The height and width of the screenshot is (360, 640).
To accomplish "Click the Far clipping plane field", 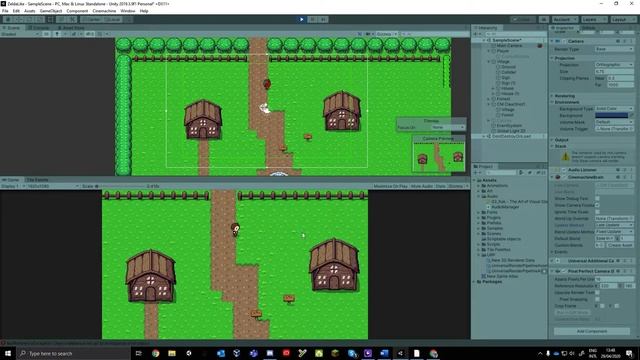I will (x=620, y=84).
